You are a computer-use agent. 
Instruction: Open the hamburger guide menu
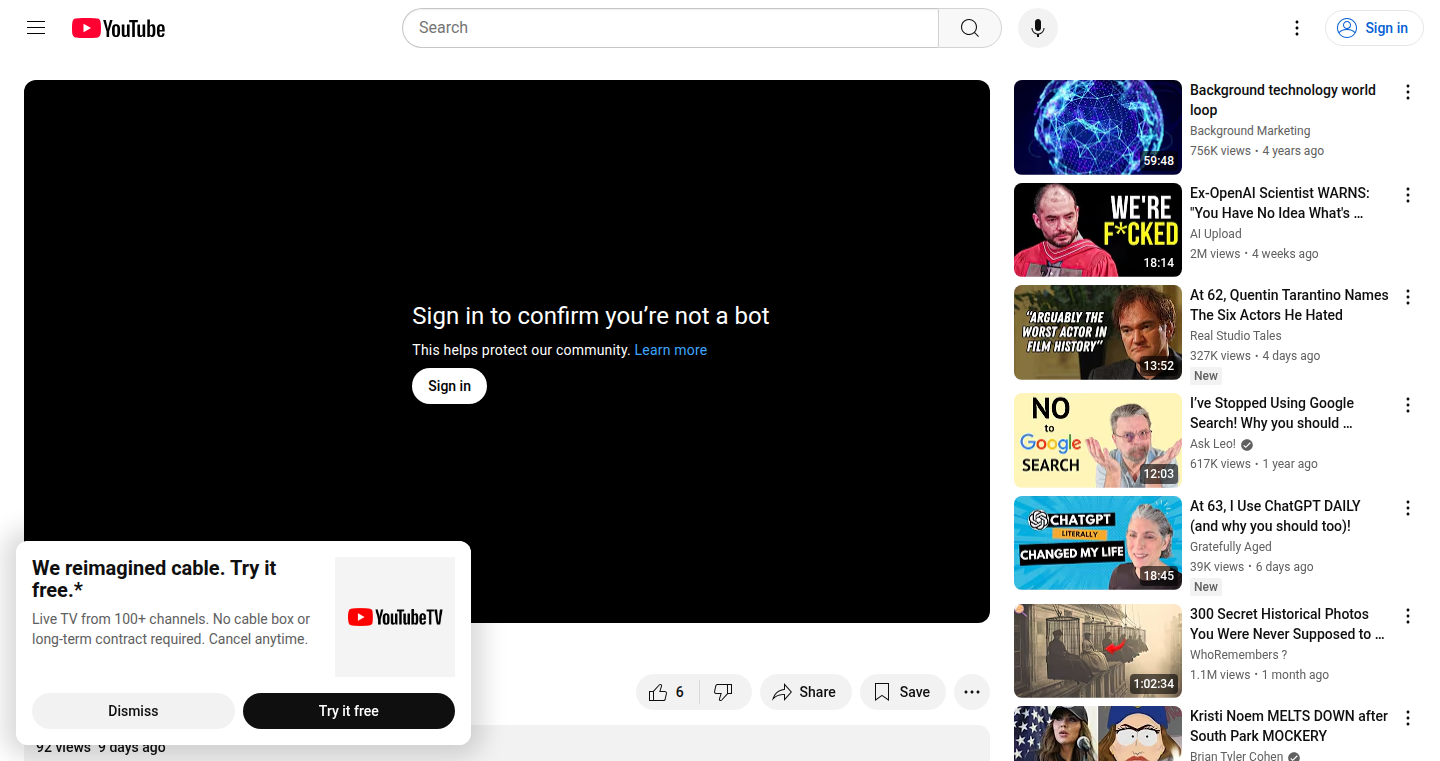coord(36,28)
